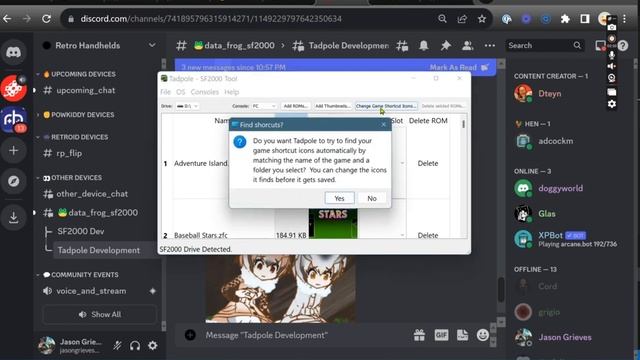The width and height of the screenshot is (640, 360).
Task: Share this page icon in address bar
Action: 462,19
